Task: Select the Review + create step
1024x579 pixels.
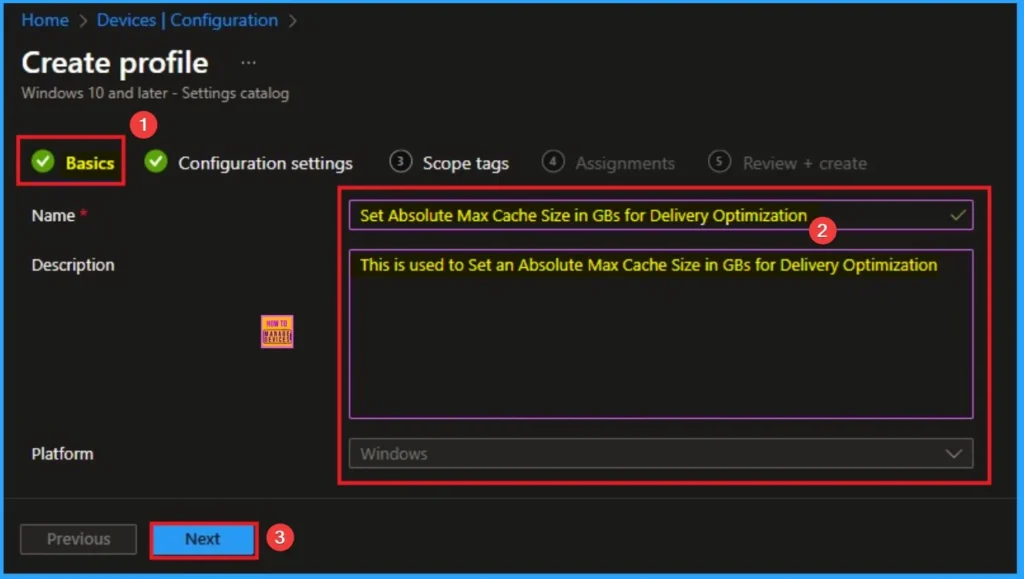Action: (x=804, y=163)
